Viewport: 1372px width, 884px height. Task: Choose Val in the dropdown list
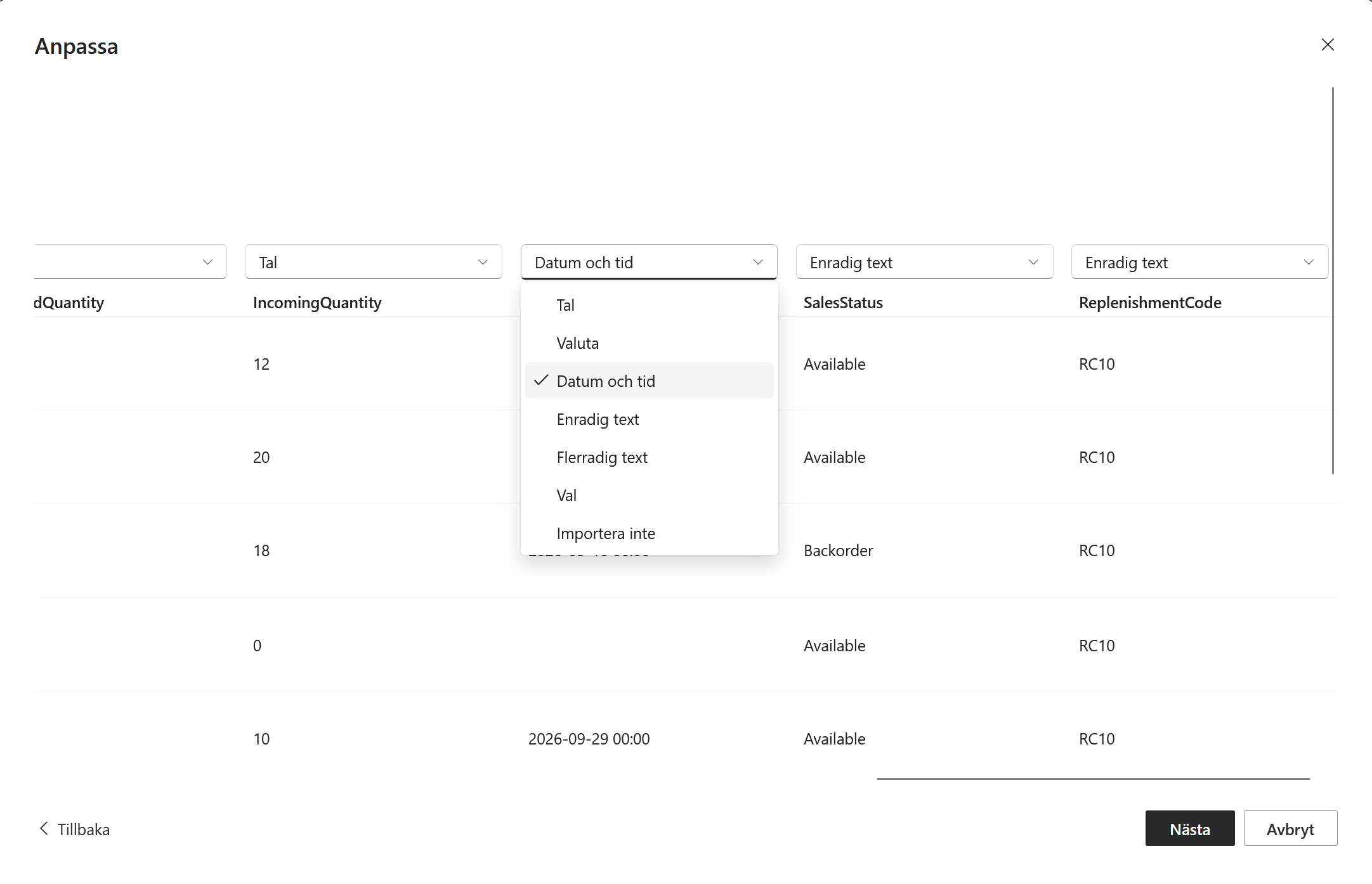tap(649, 495)
